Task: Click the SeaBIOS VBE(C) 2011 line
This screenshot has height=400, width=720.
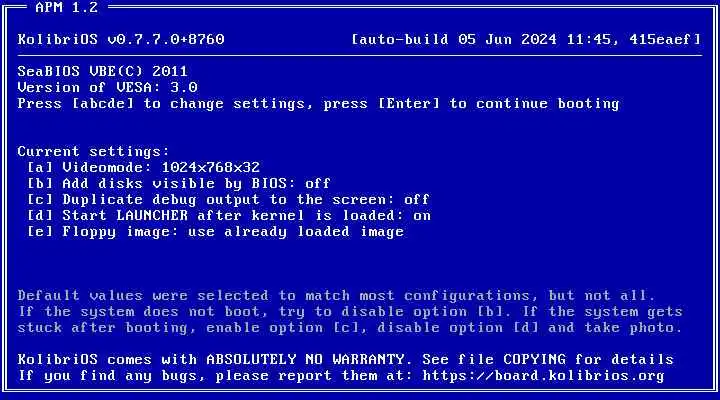Action: (x=102, y=71)
